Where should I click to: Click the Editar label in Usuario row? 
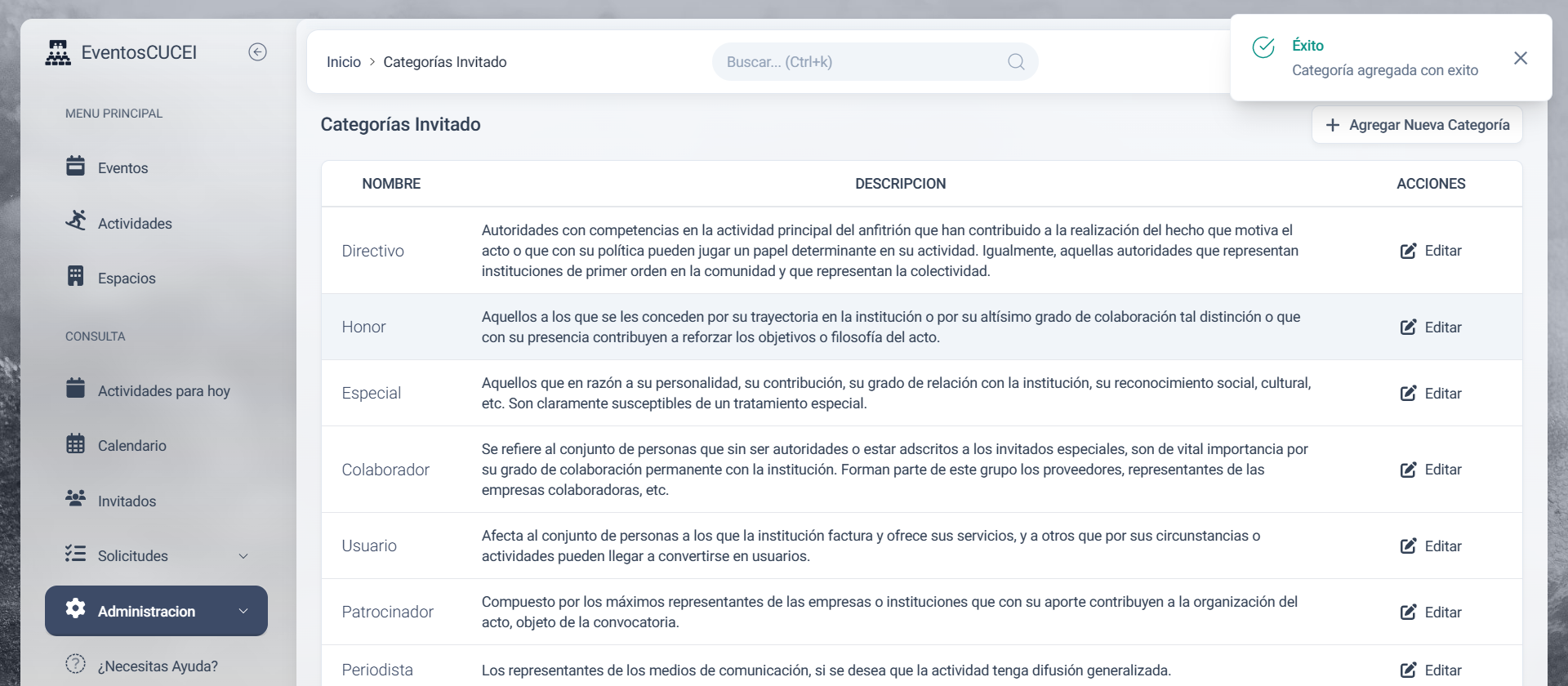point(1443,546)
